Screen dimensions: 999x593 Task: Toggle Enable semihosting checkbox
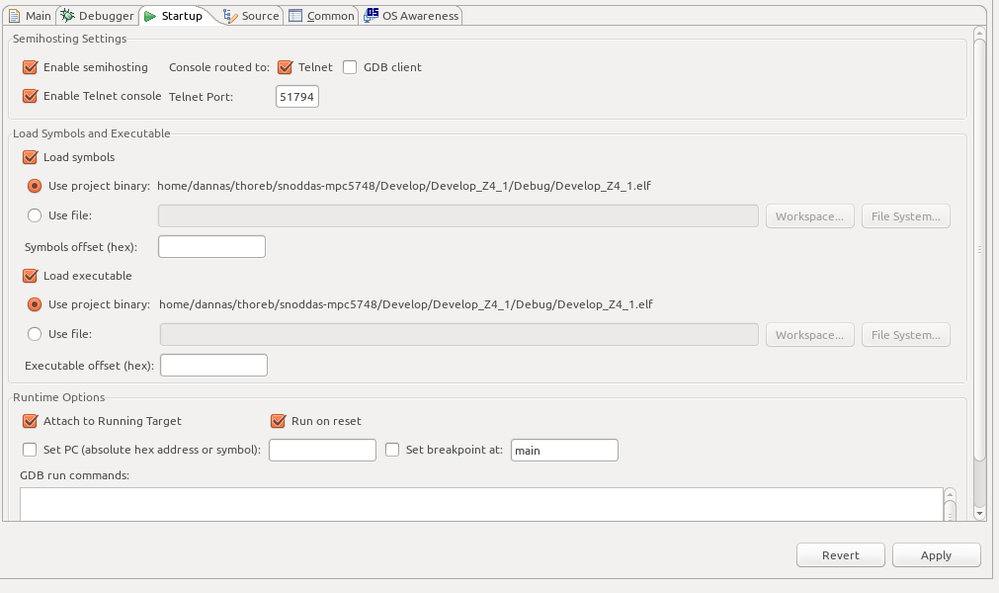pyautogui.click(x=30, y=67)
